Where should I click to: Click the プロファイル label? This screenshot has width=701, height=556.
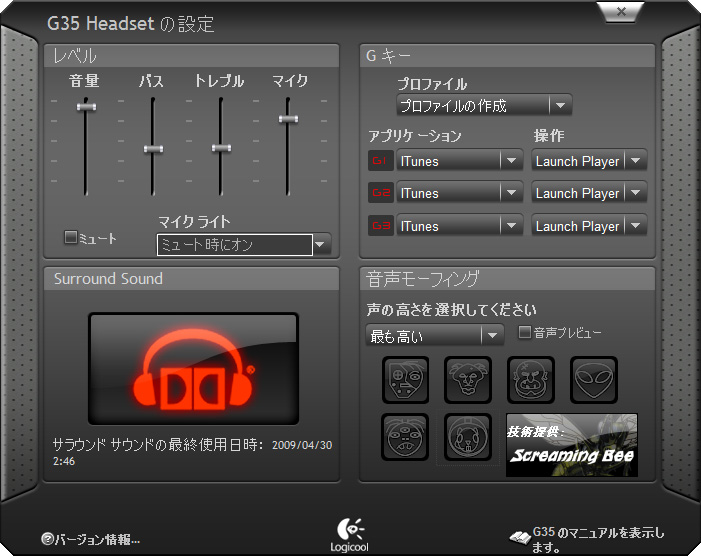pyautogui.click(x=432, y=84)
